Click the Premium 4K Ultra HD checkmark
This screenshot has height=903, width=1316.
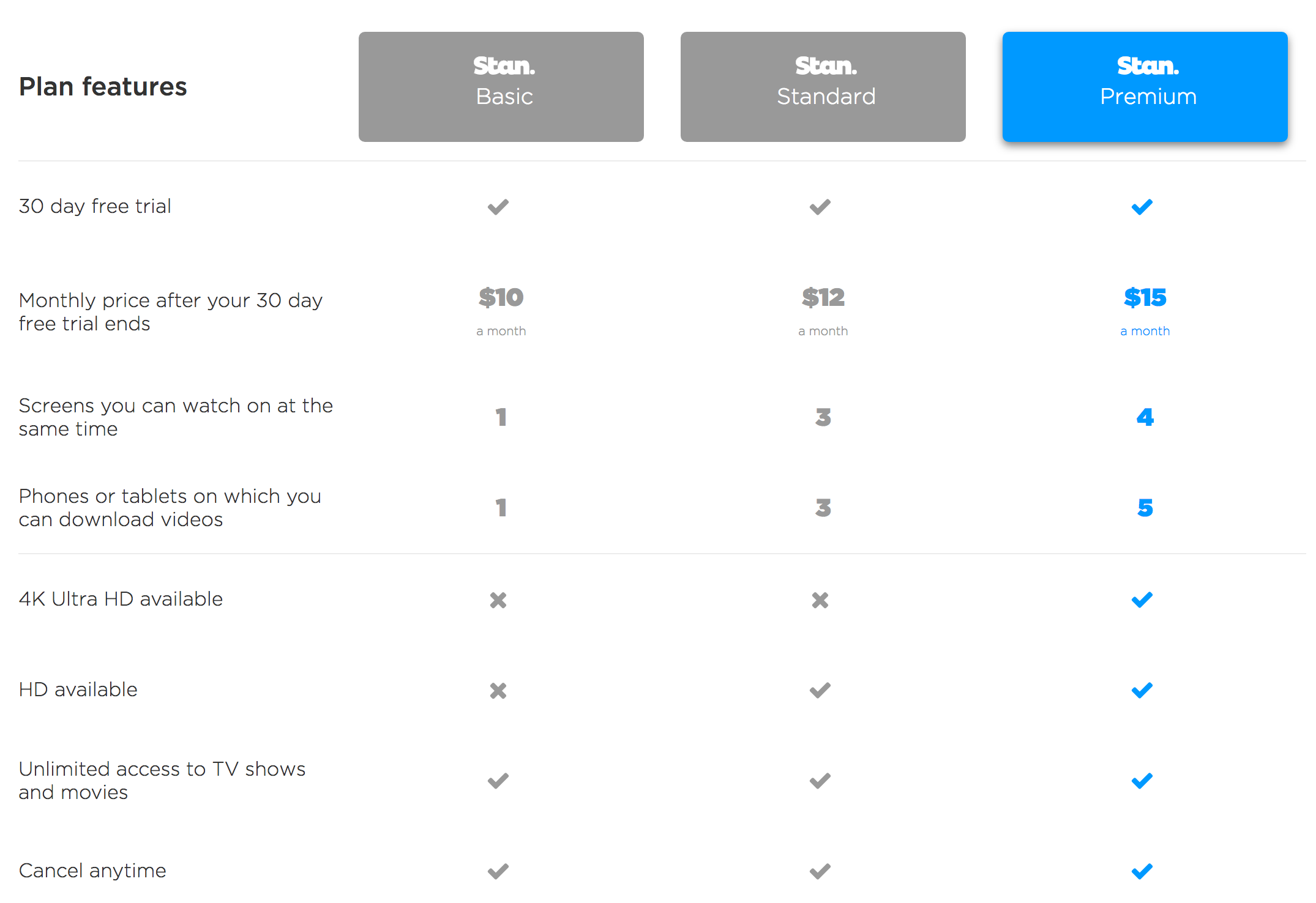[1142, 600]
